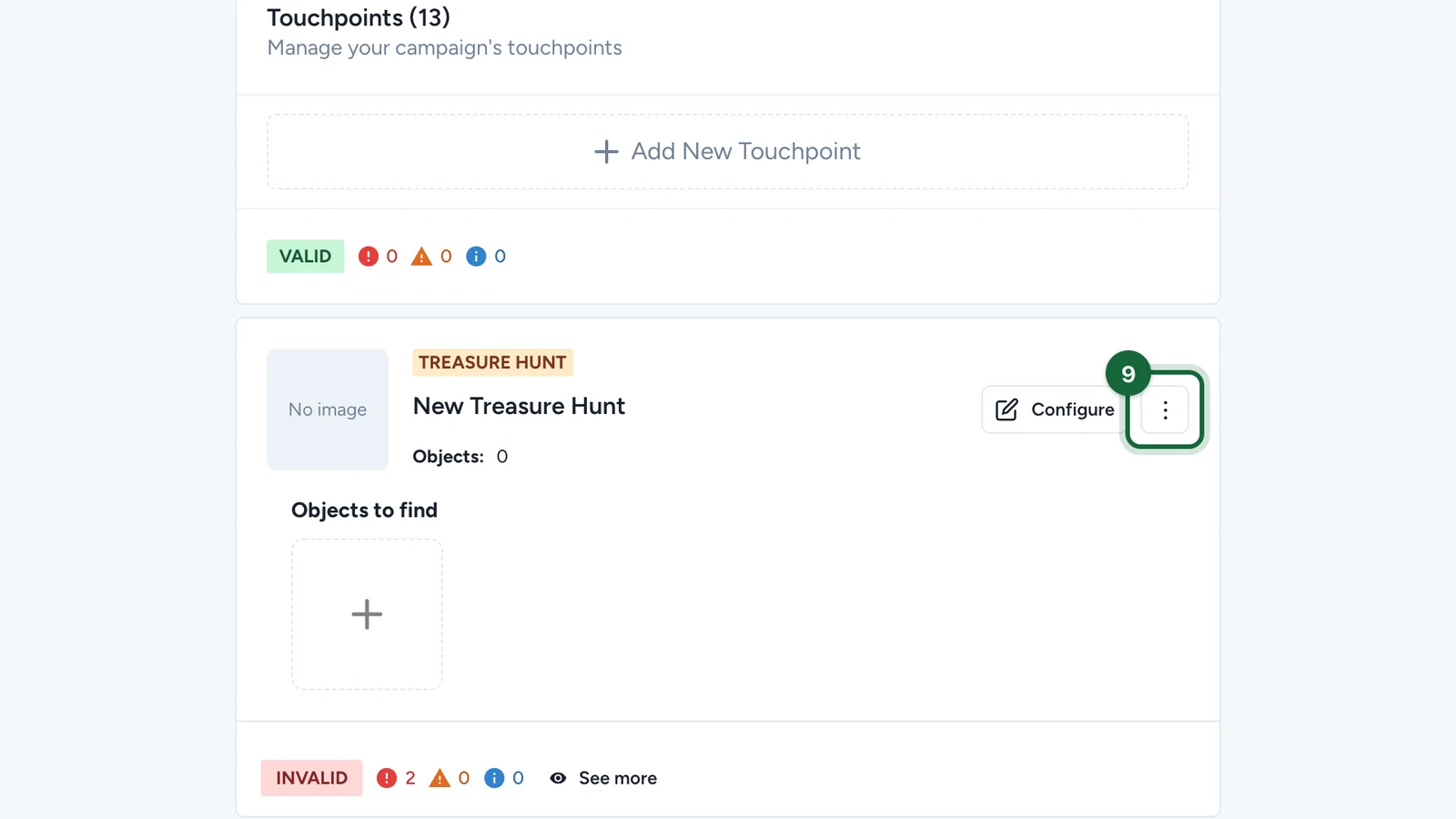This screenshot has width=1456, height=819.
Task: Click the Touchpoints (13) heading
Action: click(359, 18)
